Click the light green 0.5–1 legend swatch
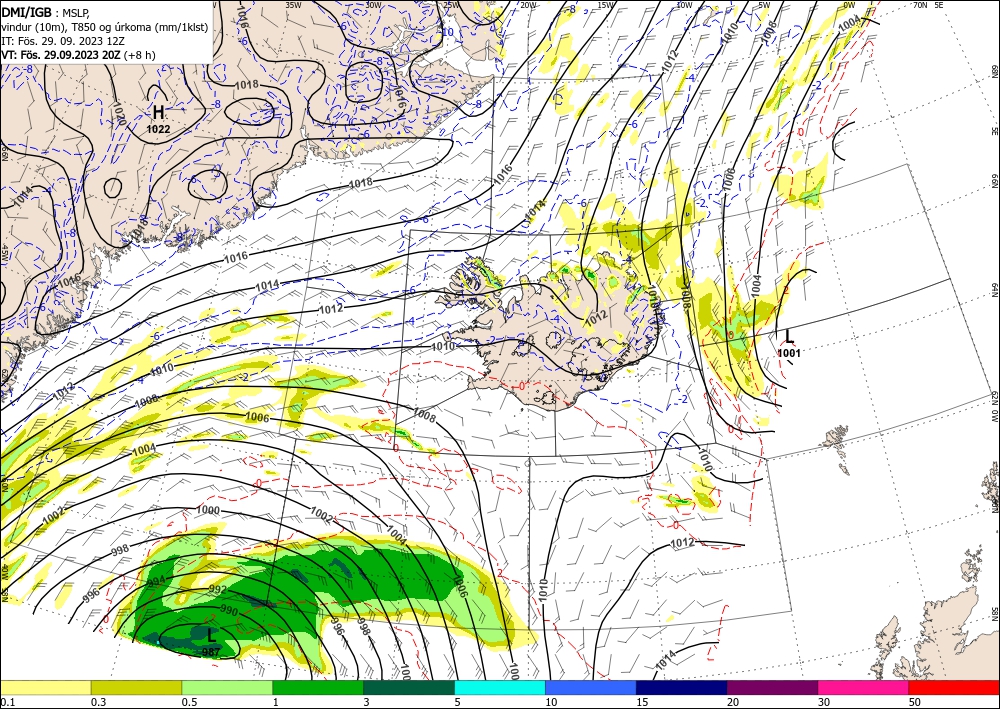 (x=227, y=688)
